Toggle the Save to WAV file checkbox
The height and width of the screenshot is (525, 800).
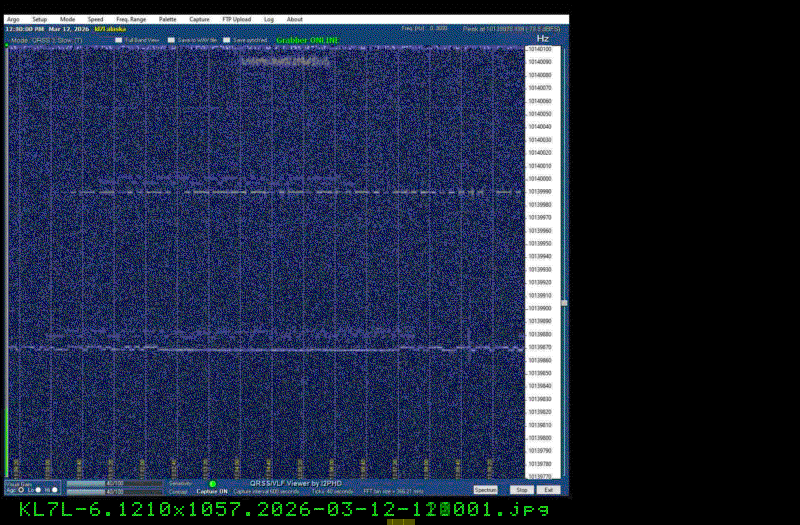(172, 40)
